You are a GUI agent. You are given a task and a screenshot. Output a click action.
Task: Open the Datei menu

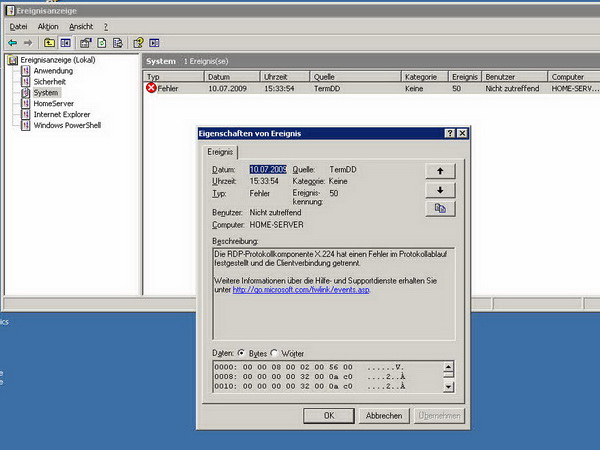(x=18, y=26)
